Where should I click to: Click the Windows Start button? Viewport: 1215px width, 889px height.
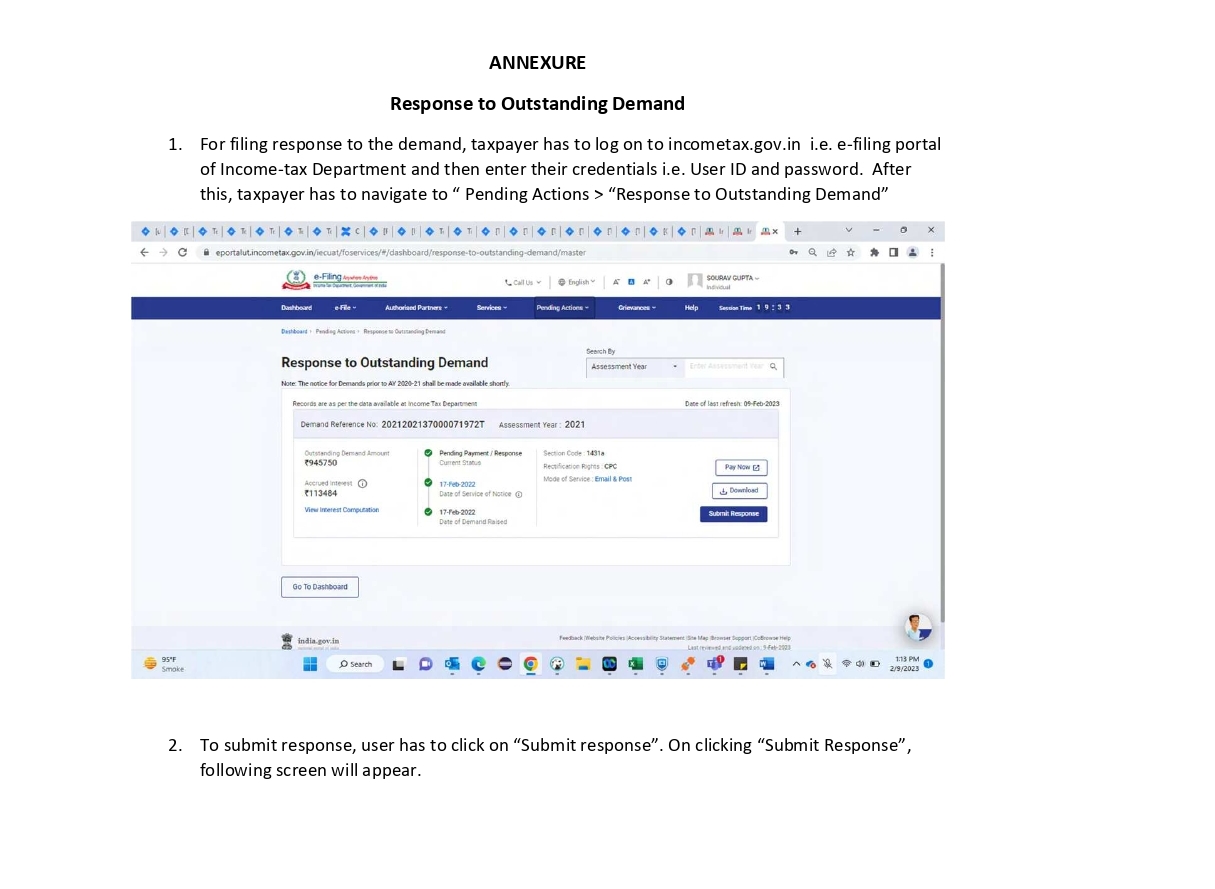[310, 664]
